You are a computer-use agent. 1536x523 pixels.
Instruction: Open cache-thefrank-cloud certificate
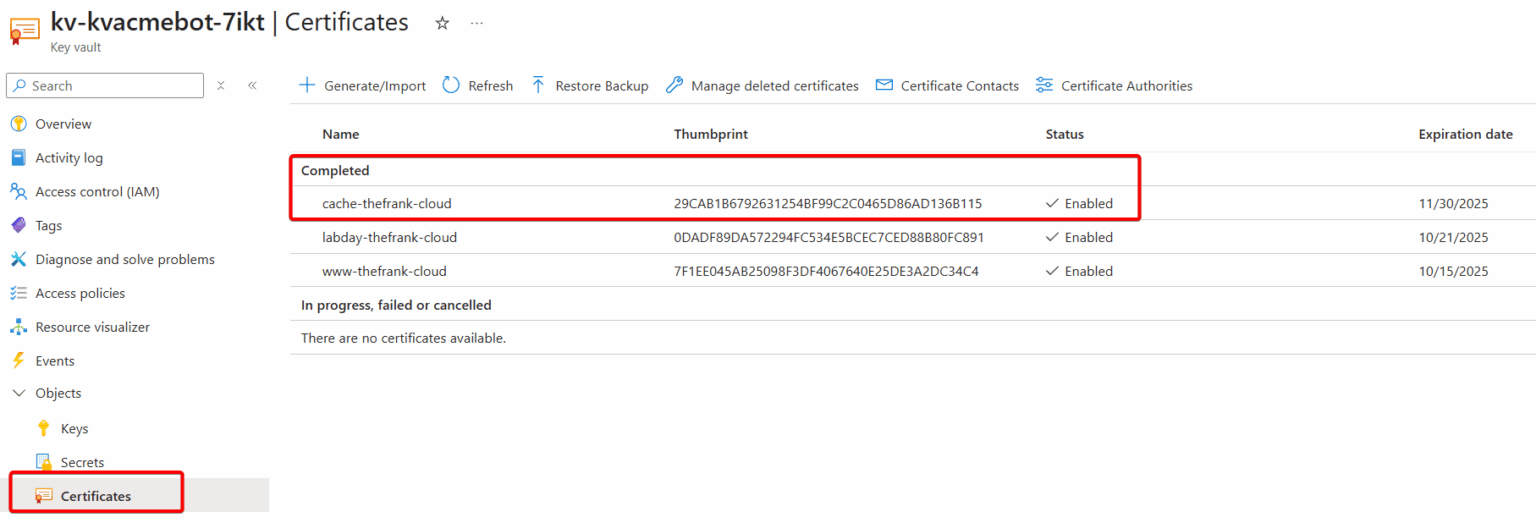[x=387, y=203]
